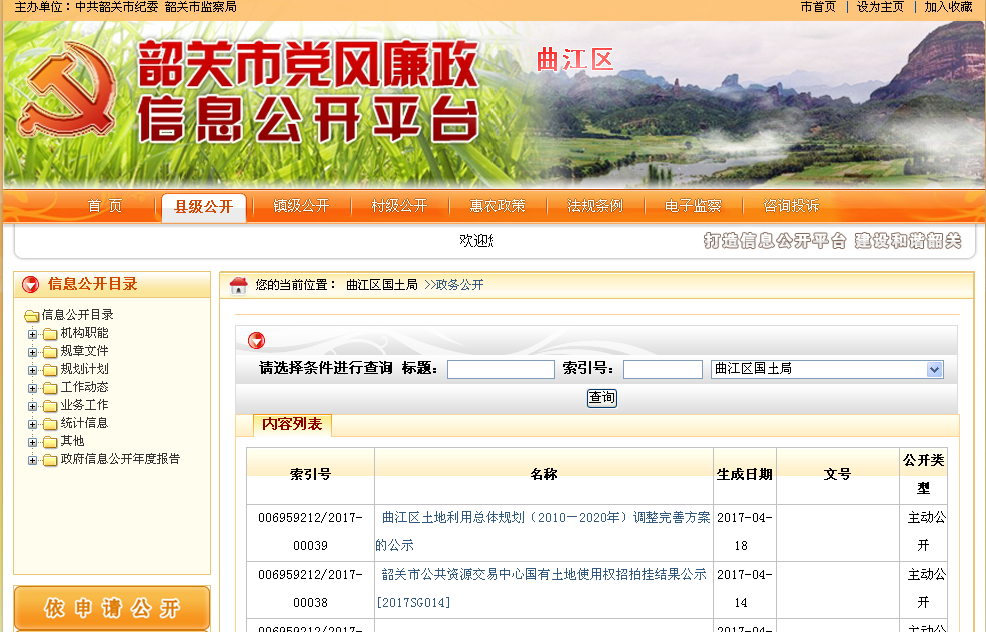Expand the 机构职能 tree node
The width and height of the screenshot is (986, 632).
(32, 334)
